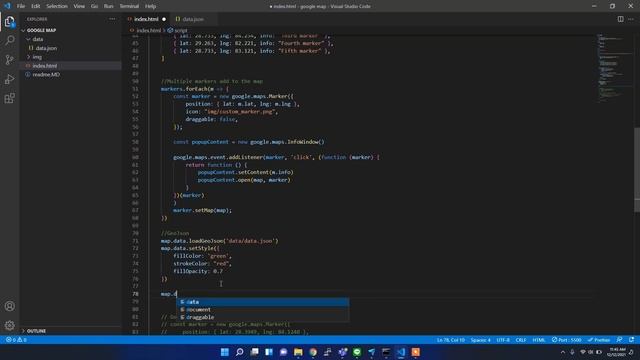Open Microsoft Teams from taskbar
This screenshot has width=640, height=360.
tap(342, 352)
